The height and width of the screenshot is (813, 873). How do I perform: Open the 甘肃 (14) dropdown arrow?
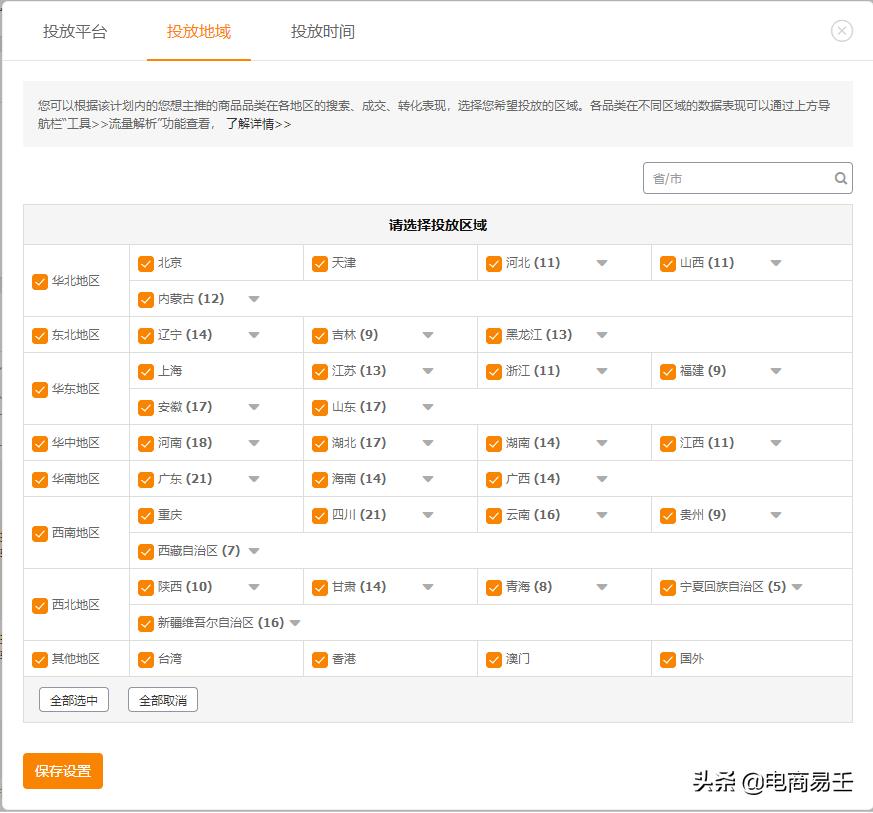click(428, 587)
